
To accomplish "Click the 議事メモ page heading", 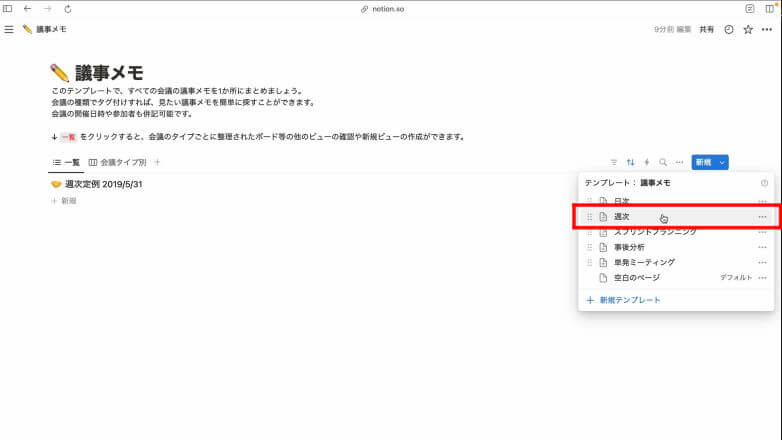I will click(109, 73).
